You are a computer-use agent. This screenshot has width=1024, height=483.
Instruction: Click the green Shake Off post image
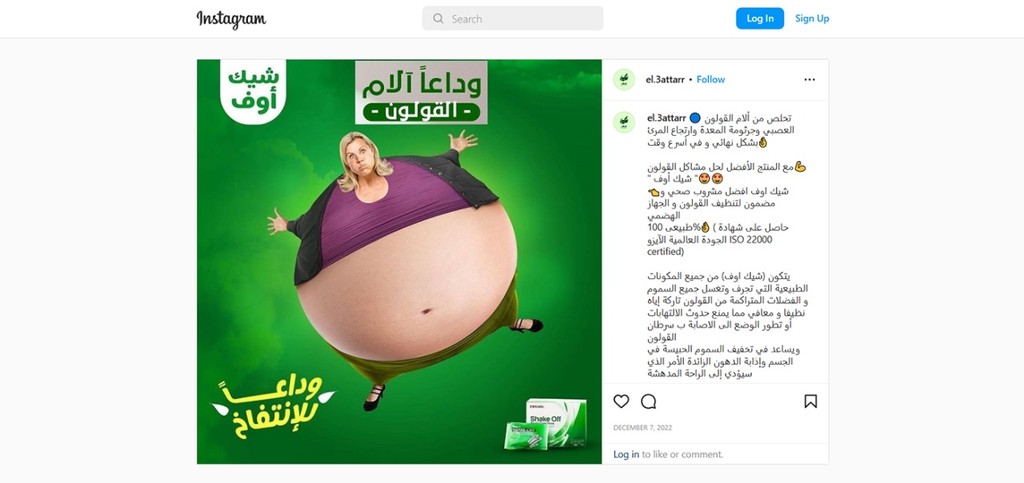399,262
